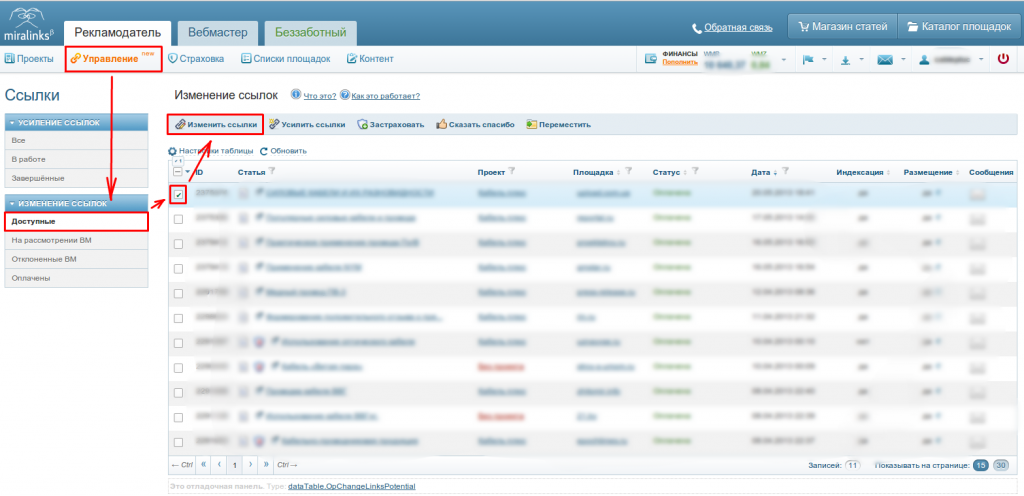Viewport: 1024px width, 496px height.
Task: Click the refresh arrow icon beside Обновить
Action: tap(264, 151)
